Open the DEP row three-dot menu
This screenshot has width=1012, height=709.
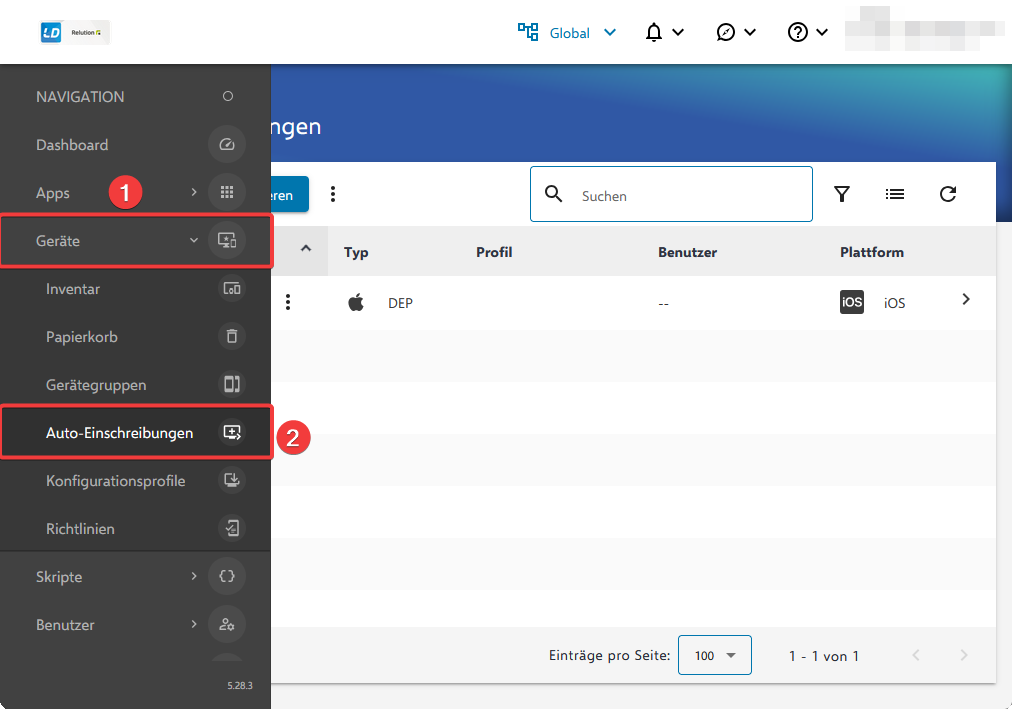pos(288,302)
